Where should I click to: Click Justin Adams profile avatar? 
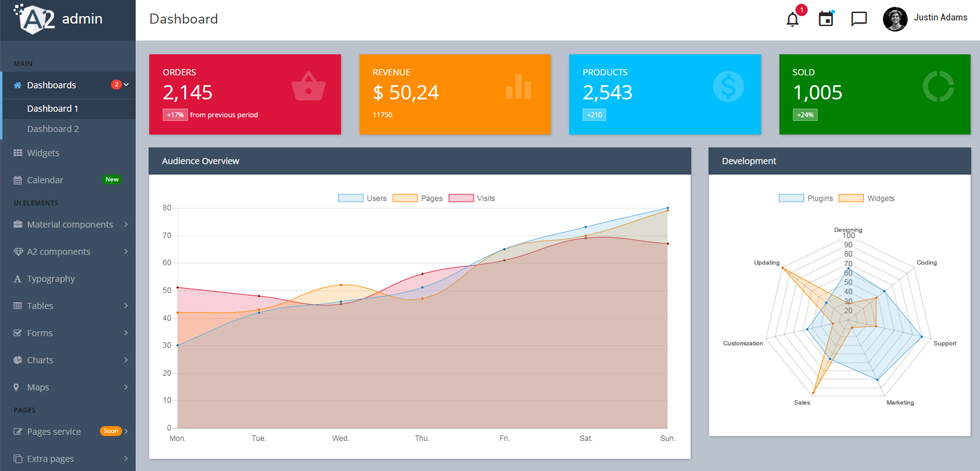[894, 19]
